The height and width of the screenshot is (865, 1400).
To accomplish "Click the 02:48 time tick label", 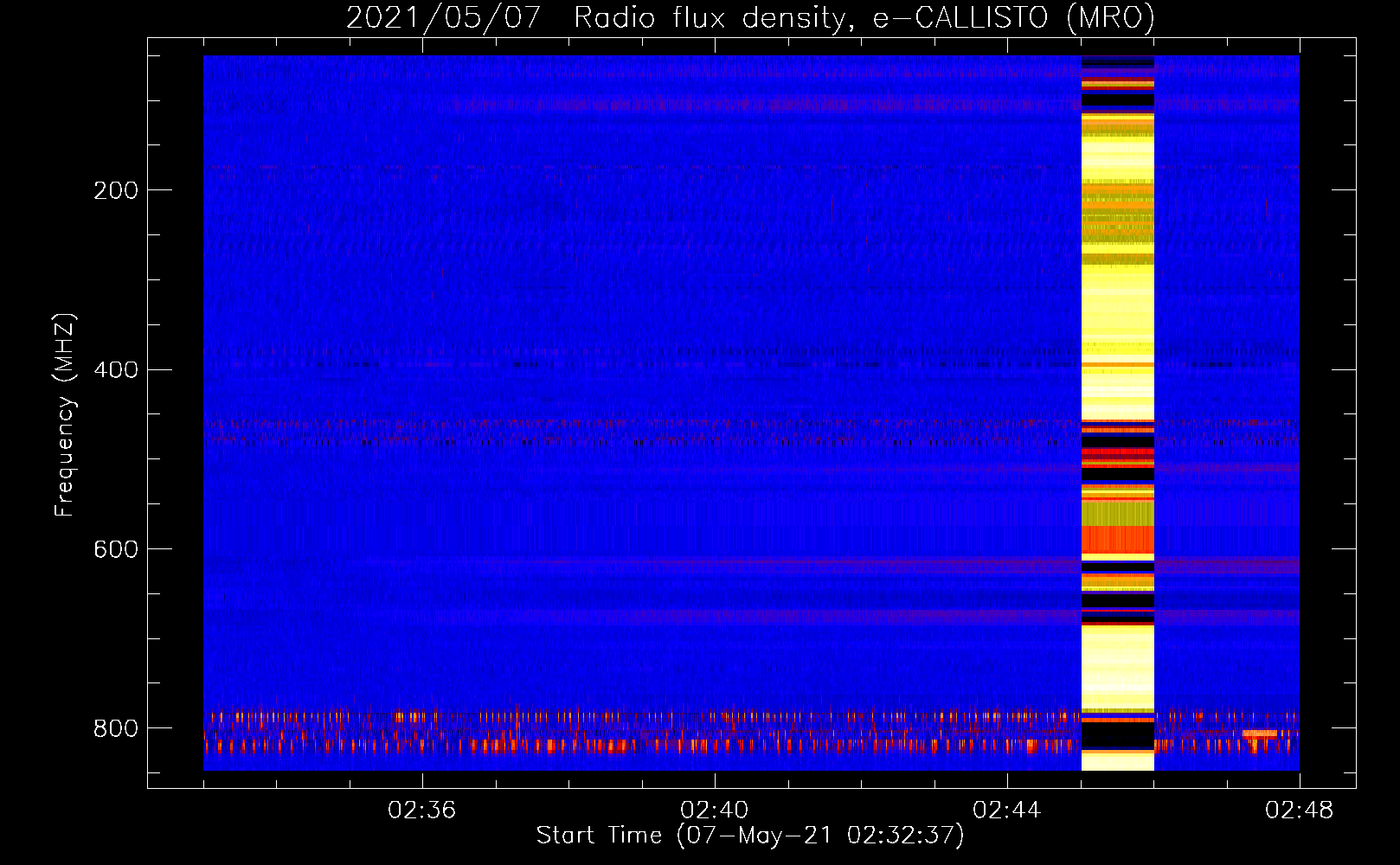I will click(x=1300, y=811).
